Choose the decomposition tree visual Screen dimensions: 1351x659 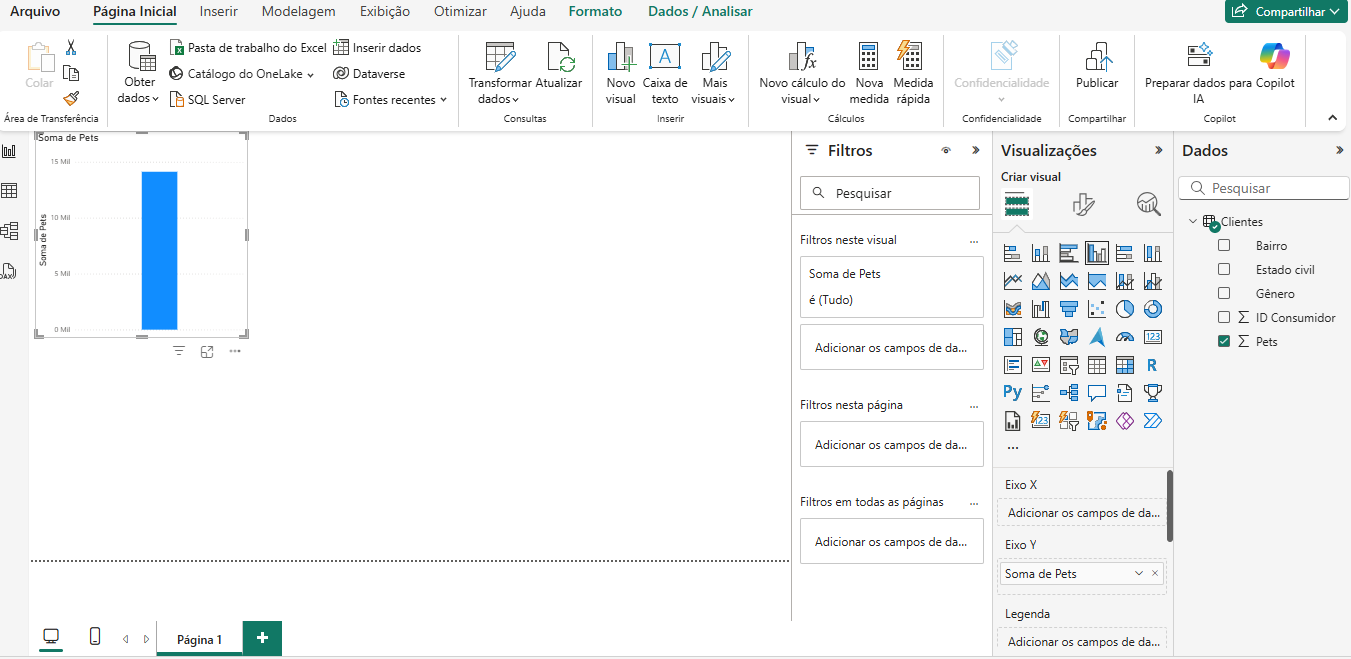click(1069, 393)
